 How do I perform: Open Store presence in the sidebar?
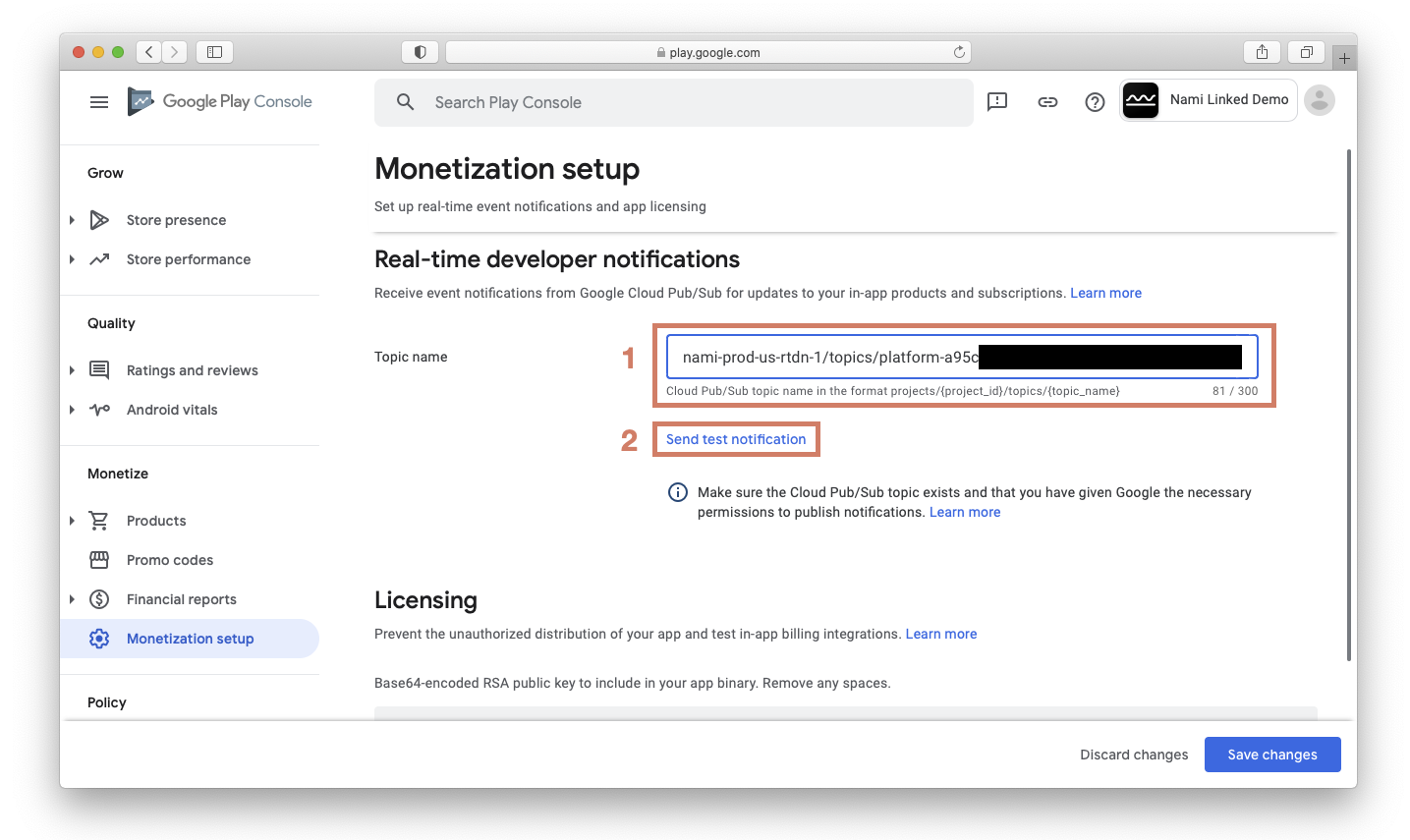tap(176, 220)
